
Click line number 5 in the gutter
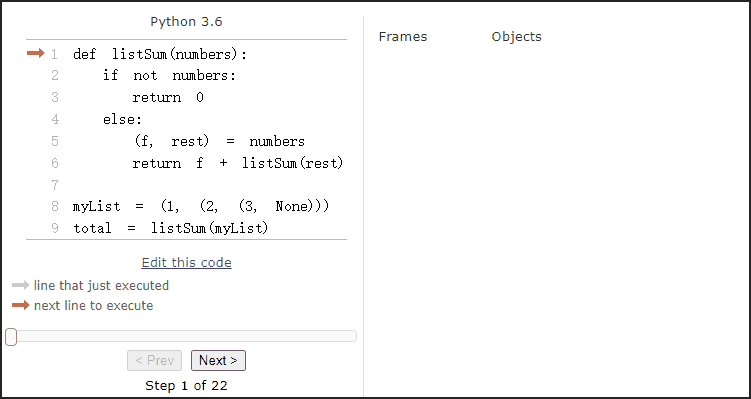pos(55,141)
